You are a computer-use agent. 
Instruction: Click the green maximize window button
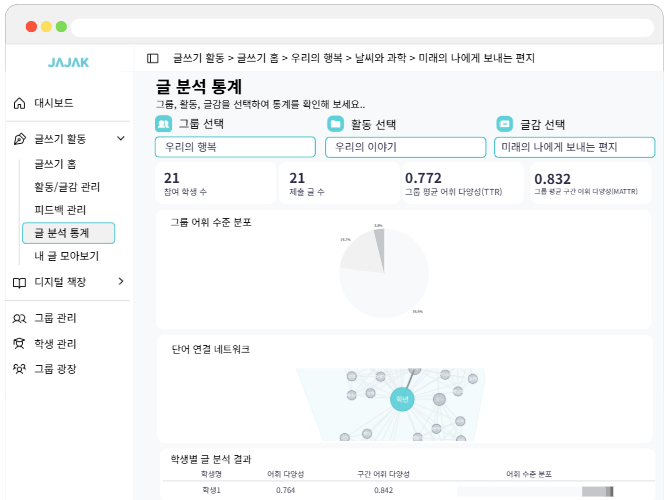click(x=61, y=27)
